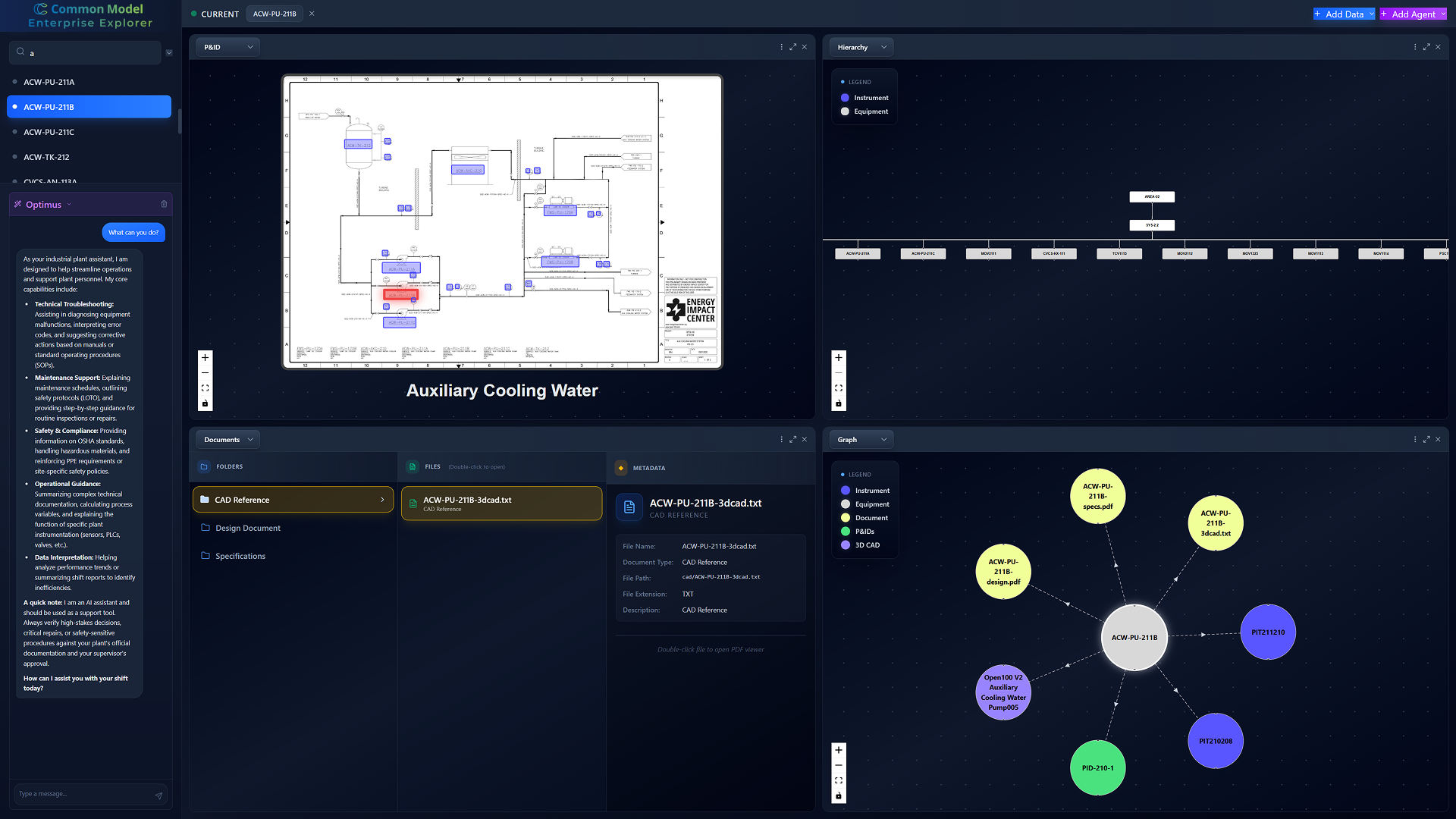Click the P&IDs green color dot in the legend
1456x819 pixels.
click(x=845, y=531)
